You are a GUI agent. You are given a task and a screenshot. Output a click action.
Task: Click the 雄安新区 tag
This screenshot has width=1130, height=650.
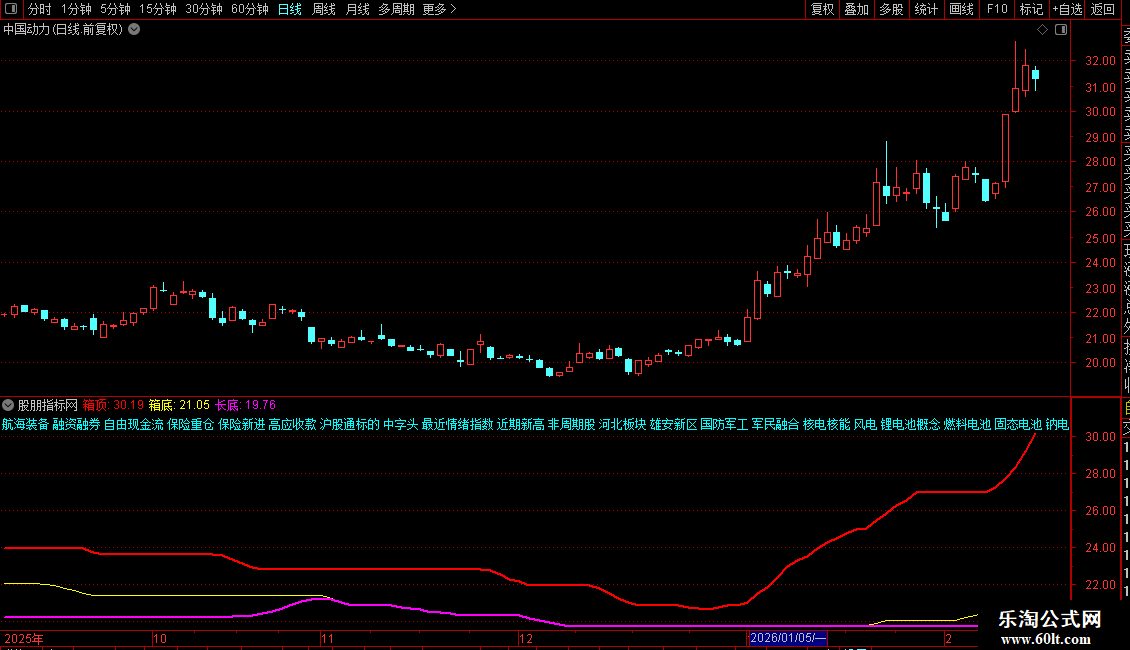pos(674,424)
